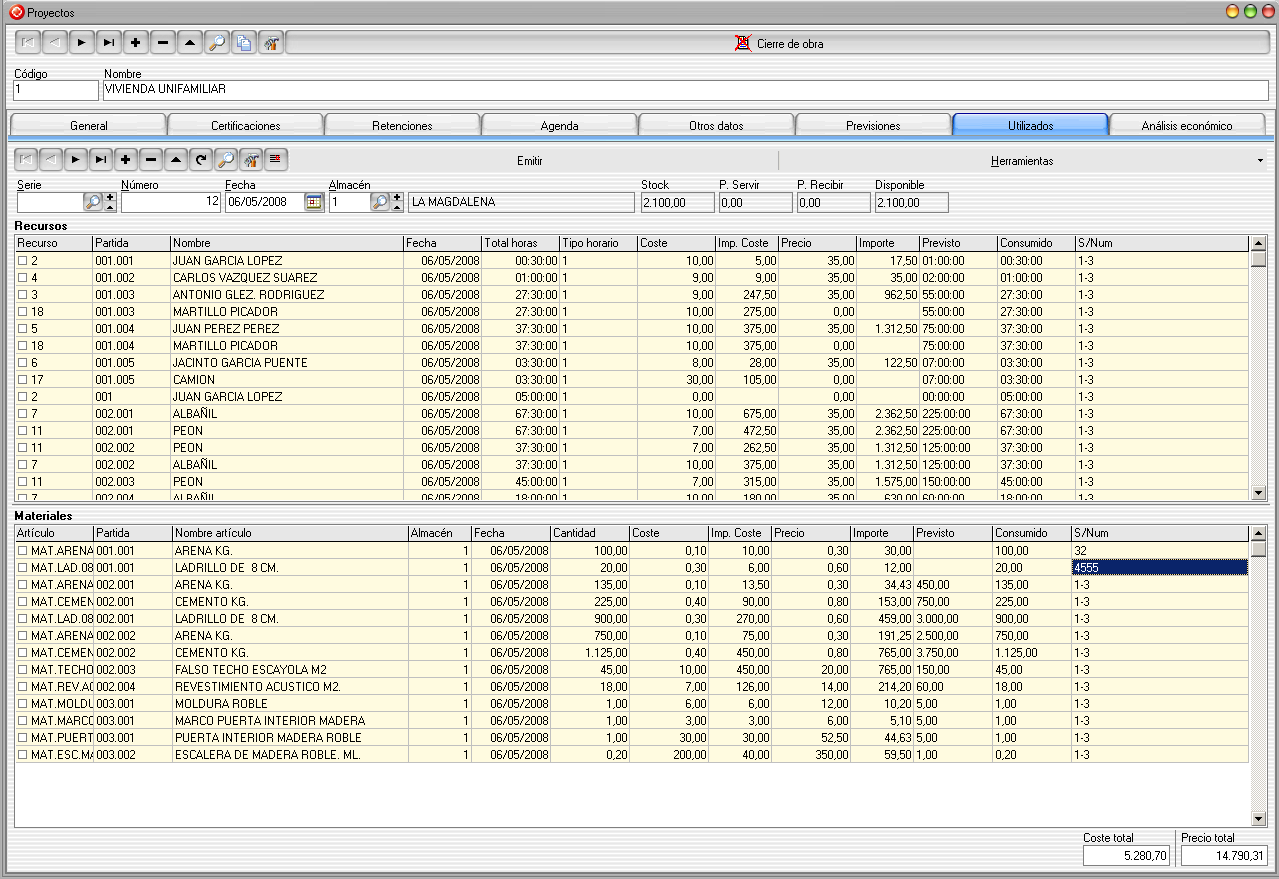This screenshot has height=879, width=1279.
Task: Jump to the last record in the Utilizados toolbar
Action: [100, 160]
